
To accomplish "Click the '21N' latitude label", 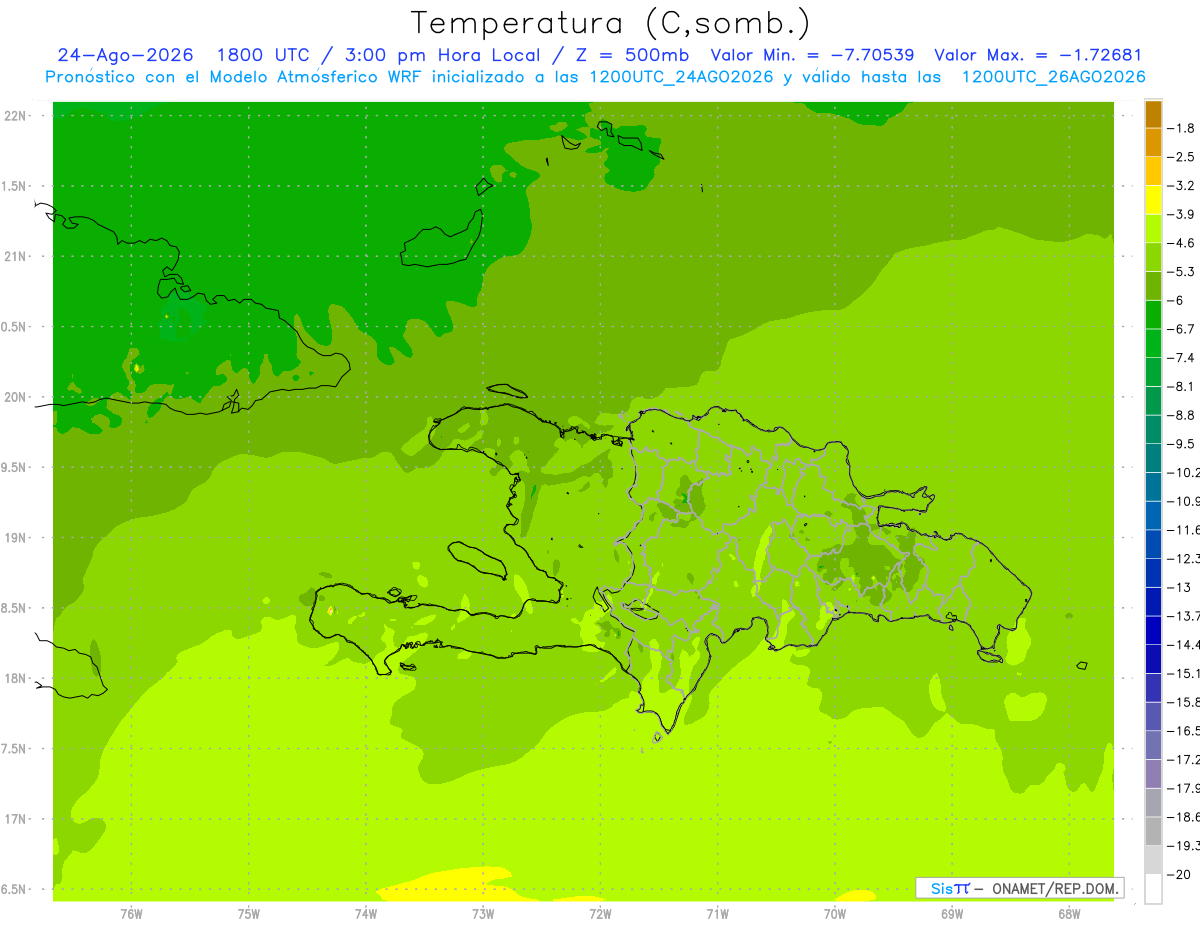I will pos(15,256).
